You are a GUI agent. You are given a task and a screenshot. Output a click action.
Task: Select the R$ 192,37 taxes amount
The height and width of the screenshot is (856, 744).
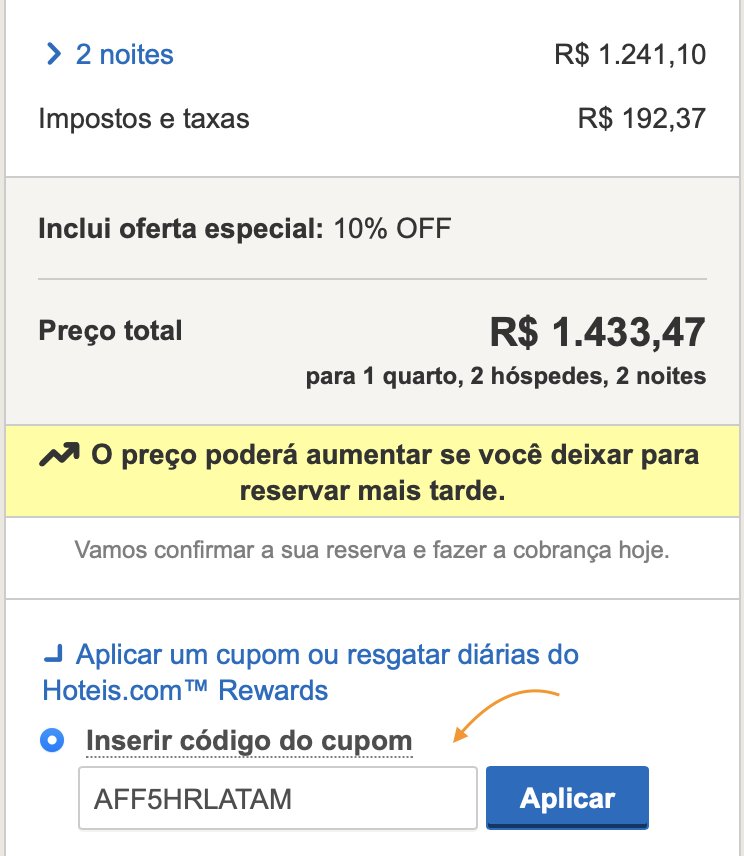click(x=642, y=120)
